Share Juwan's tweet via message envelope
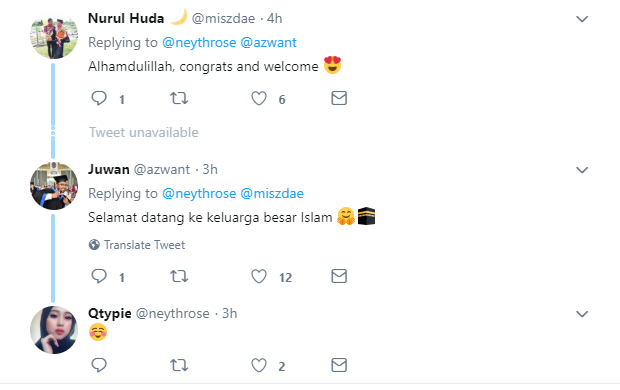 (339, 276)
